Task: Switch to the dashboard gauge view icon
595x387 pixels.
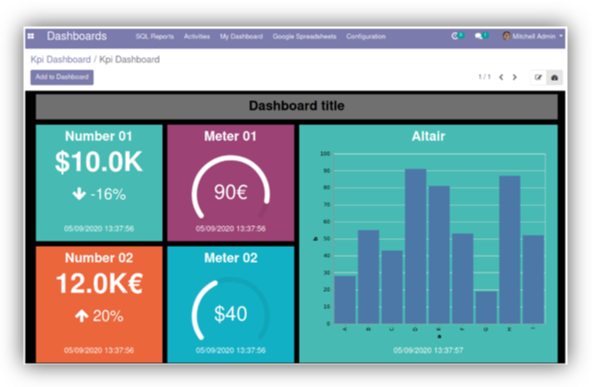Action: [554, 77]
